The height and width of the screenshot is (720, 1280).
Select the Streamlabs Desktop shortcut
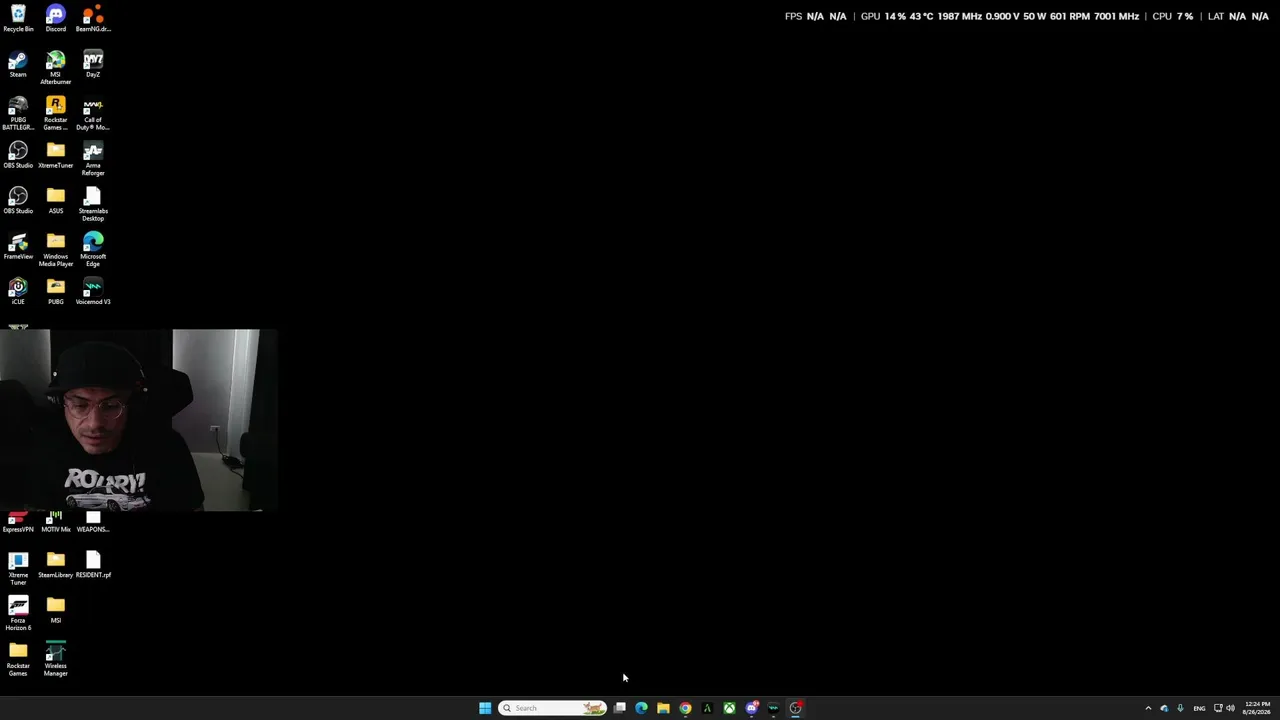tap(93, 205)
